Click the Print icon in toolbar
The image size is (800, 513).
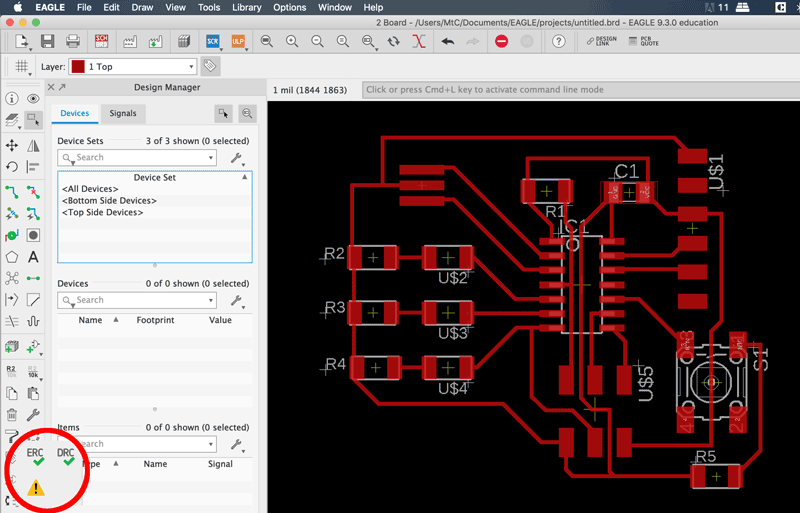(73, 41)
